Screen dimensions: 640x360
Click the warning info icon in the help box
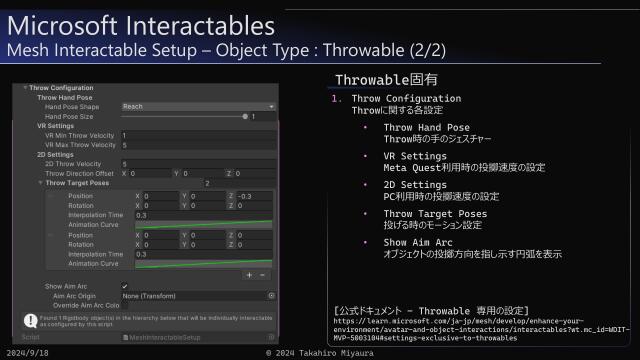pyautogui.click(x=31, y=321)
